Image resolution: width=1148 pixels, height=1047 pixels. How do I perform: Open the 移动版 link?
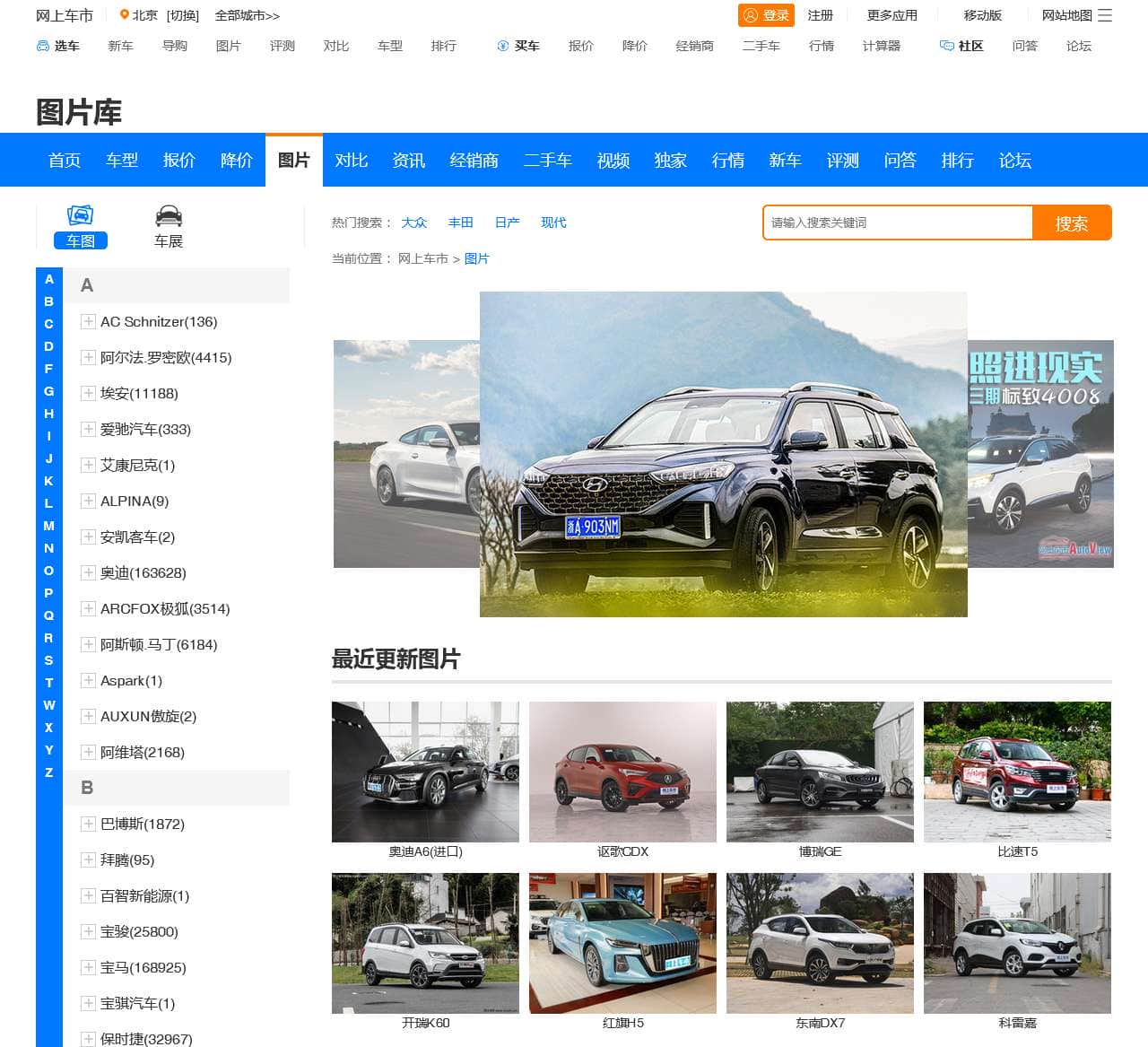click(x=982, y=15)
